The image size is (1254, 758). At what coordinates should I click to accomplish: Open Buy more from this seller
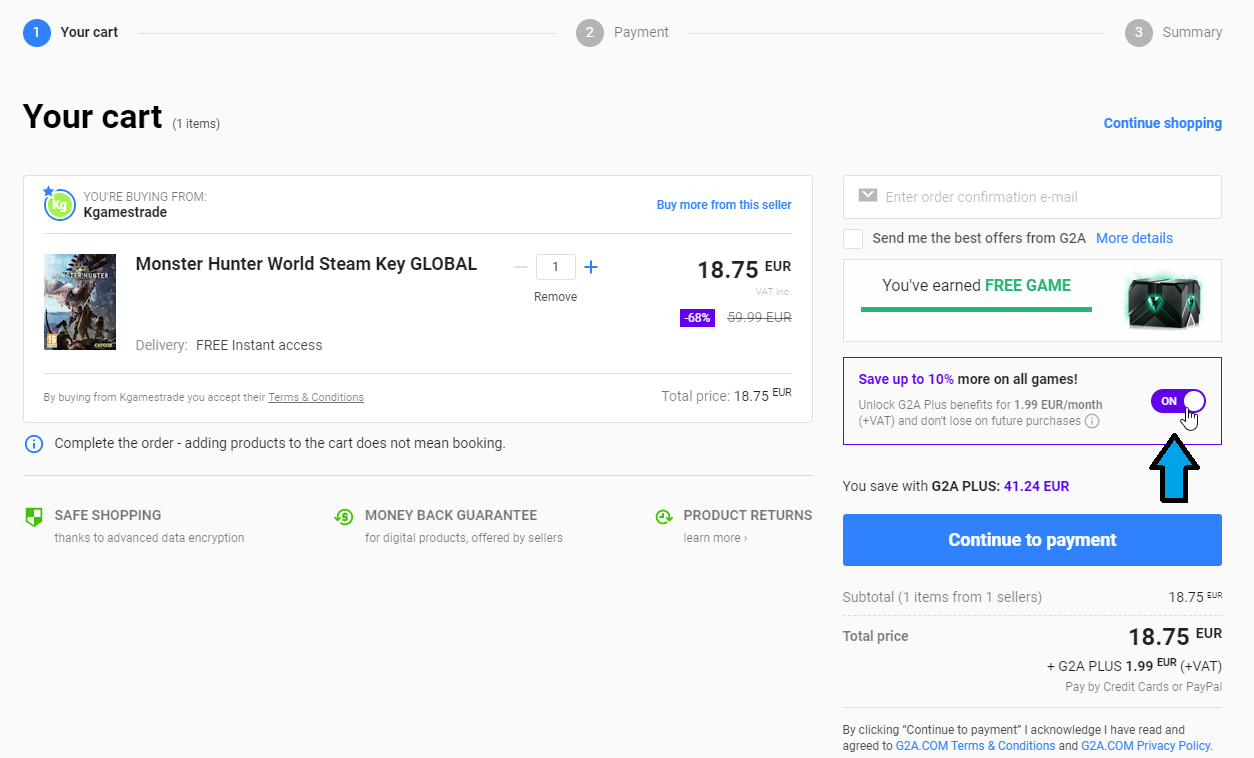pos(723,204)
